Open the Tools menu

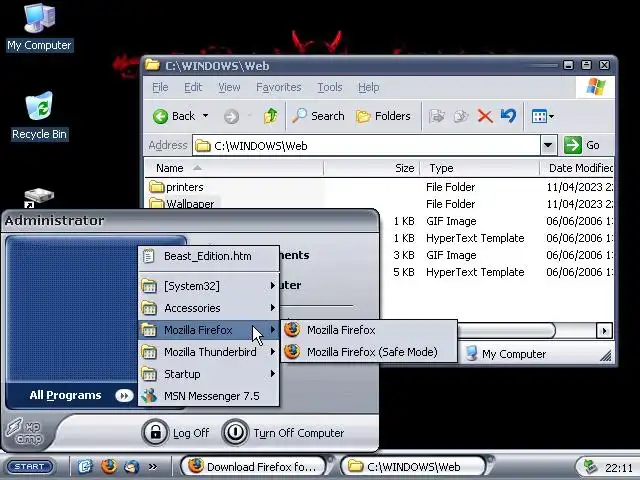330,87
